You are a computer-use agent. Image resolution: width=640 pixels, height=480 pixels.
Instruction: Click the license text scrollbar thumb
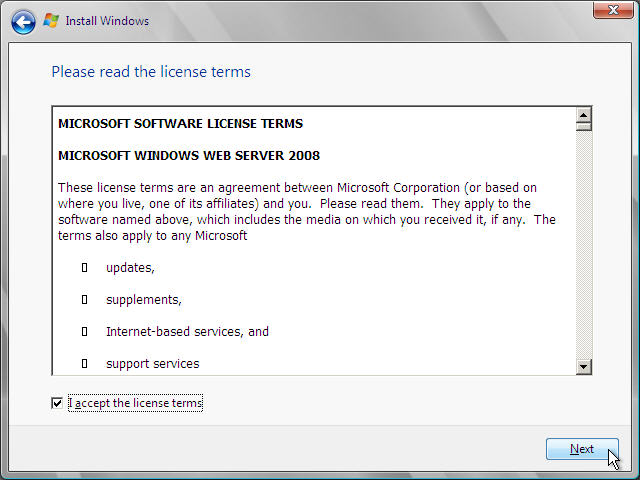(x=584, y=127)
